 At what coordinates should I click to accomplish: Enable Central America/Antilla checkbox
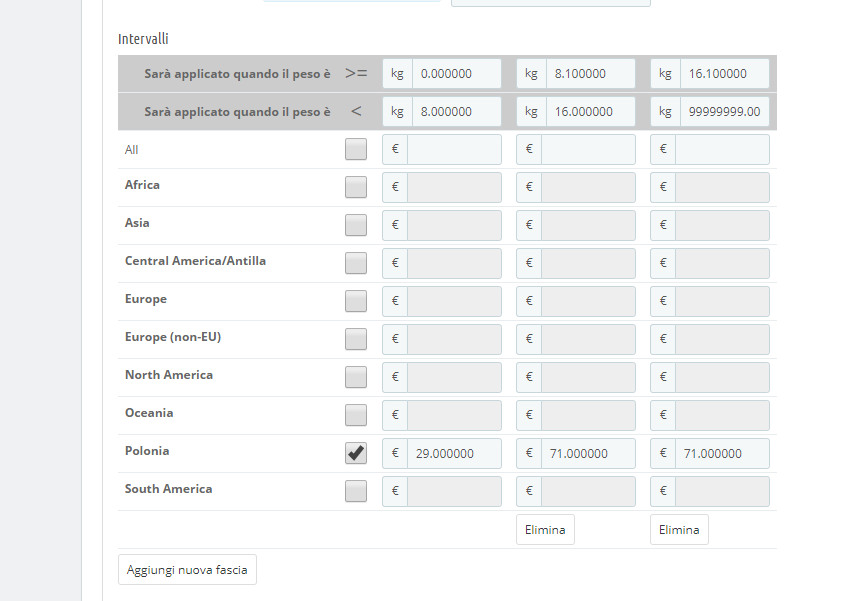(x=356, y=263)
